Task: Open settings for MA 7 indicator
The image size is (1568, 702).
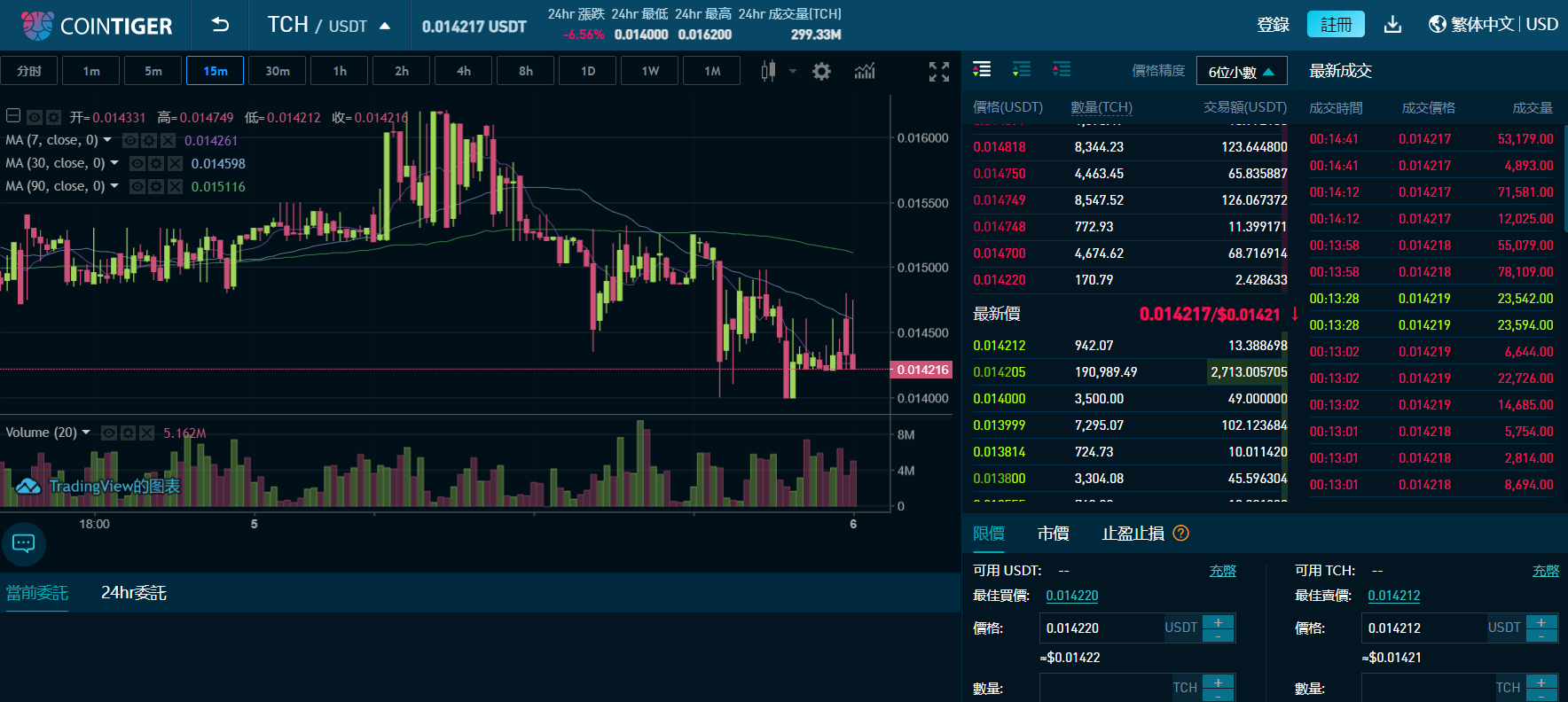Action: [x=149, y=140]
